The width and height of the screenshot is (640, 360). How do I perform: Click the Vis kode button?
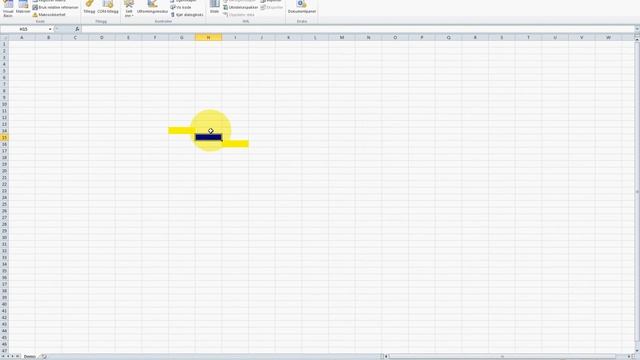(181, 7)
